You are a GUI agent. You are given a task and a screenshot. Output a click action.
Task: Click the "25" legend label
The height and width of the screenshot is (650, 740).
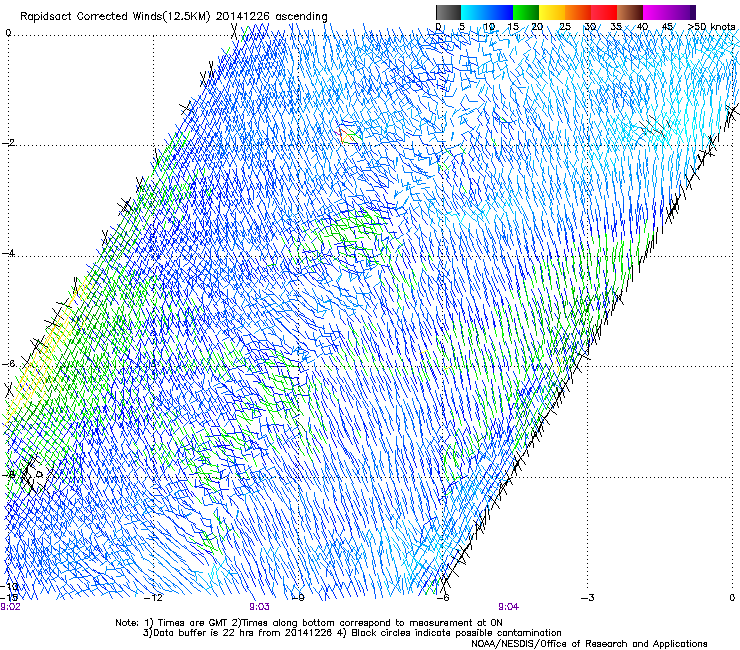(565, 27)
